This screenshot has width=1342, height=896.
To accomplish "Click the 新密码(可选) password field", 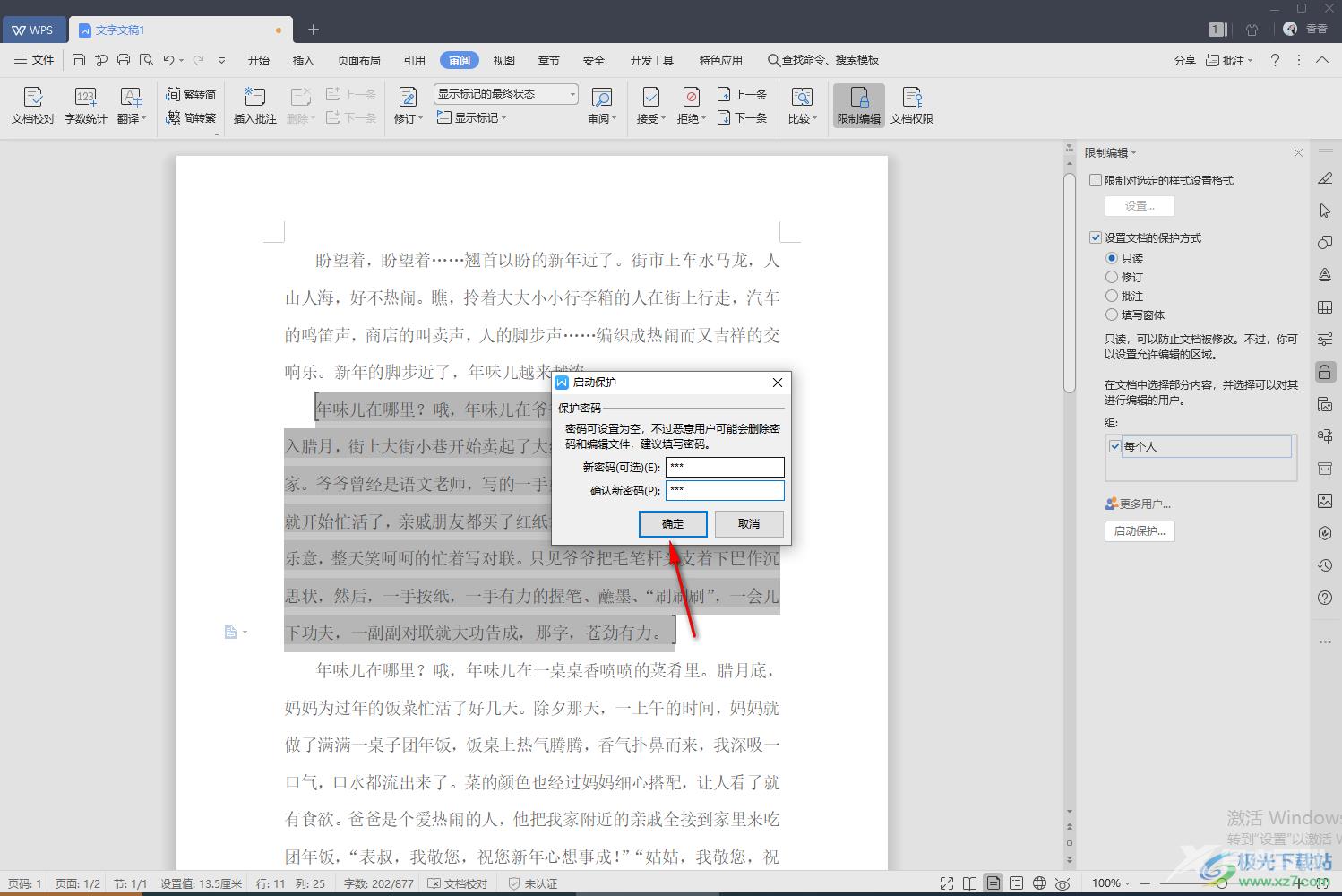I will click(x=725, y=467).
